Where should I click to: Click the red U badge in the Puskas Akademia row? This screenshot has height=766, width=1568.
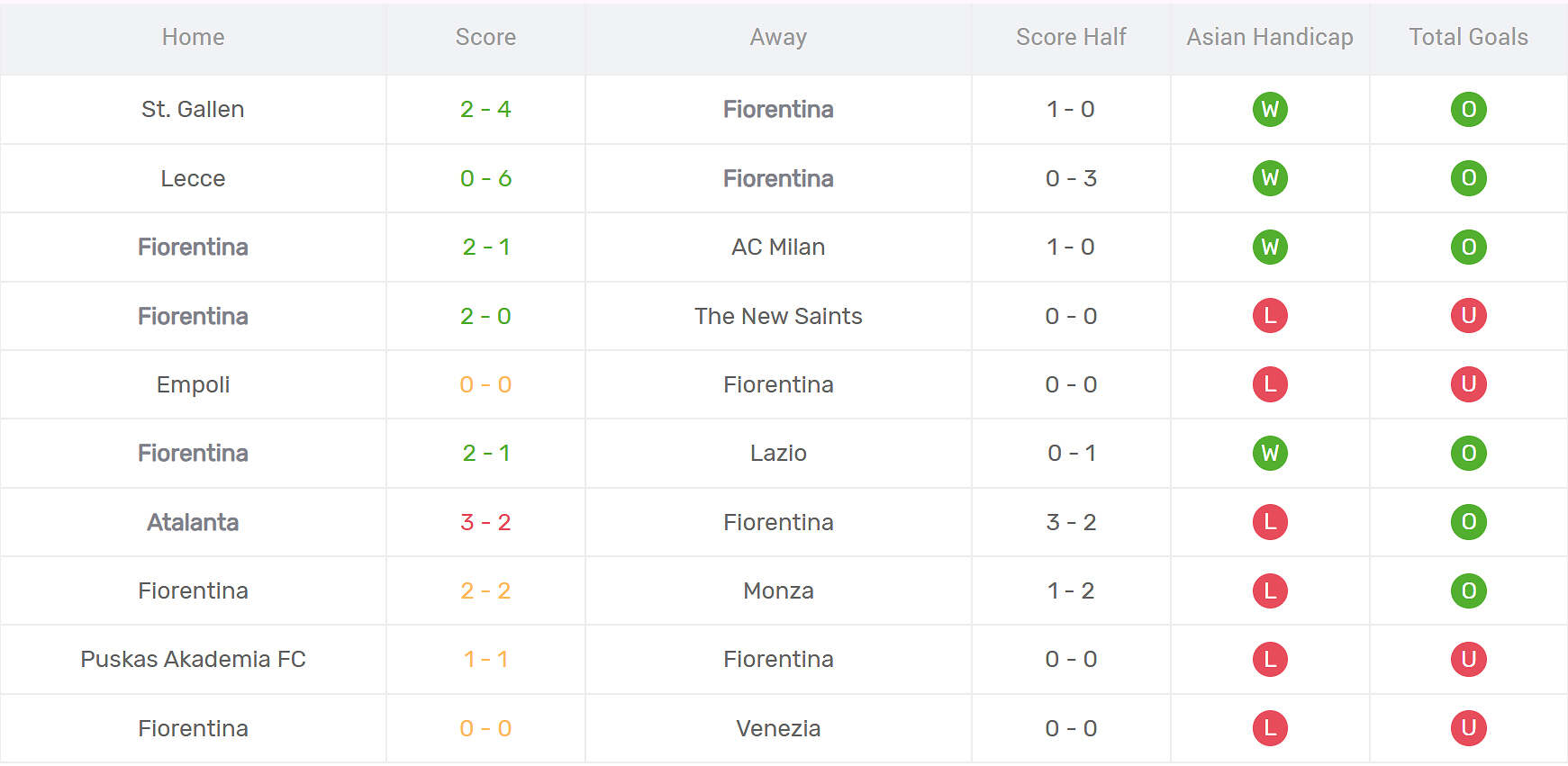(1468, 659)
